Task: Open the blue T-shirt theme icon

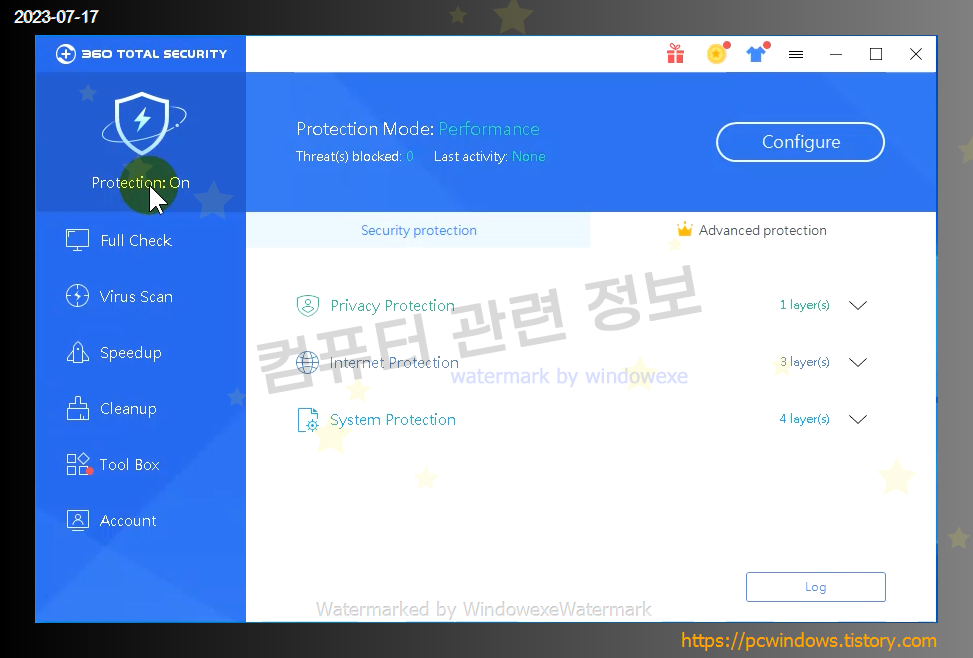Action: pos(756,54)
